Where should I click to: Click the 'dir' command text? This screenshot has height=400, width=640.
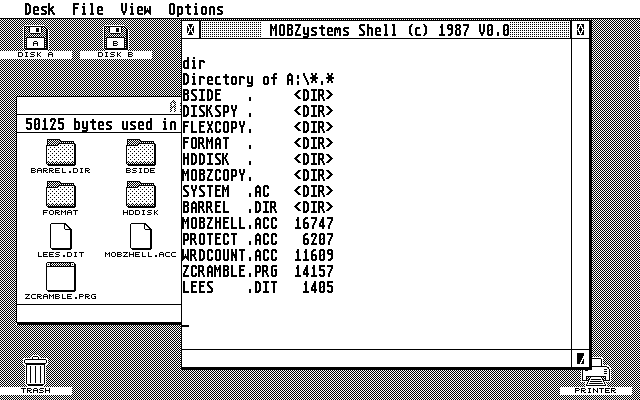(x=194, y=63)
